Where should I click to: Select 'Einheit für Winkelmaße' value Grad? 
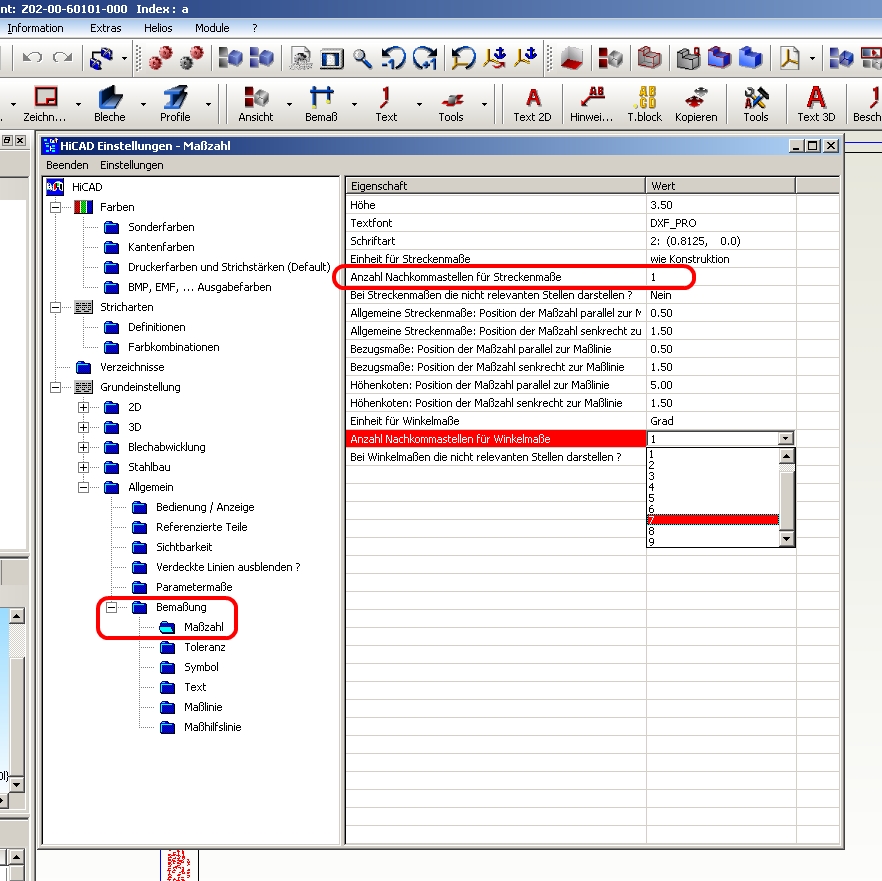(x=721, y=421)
